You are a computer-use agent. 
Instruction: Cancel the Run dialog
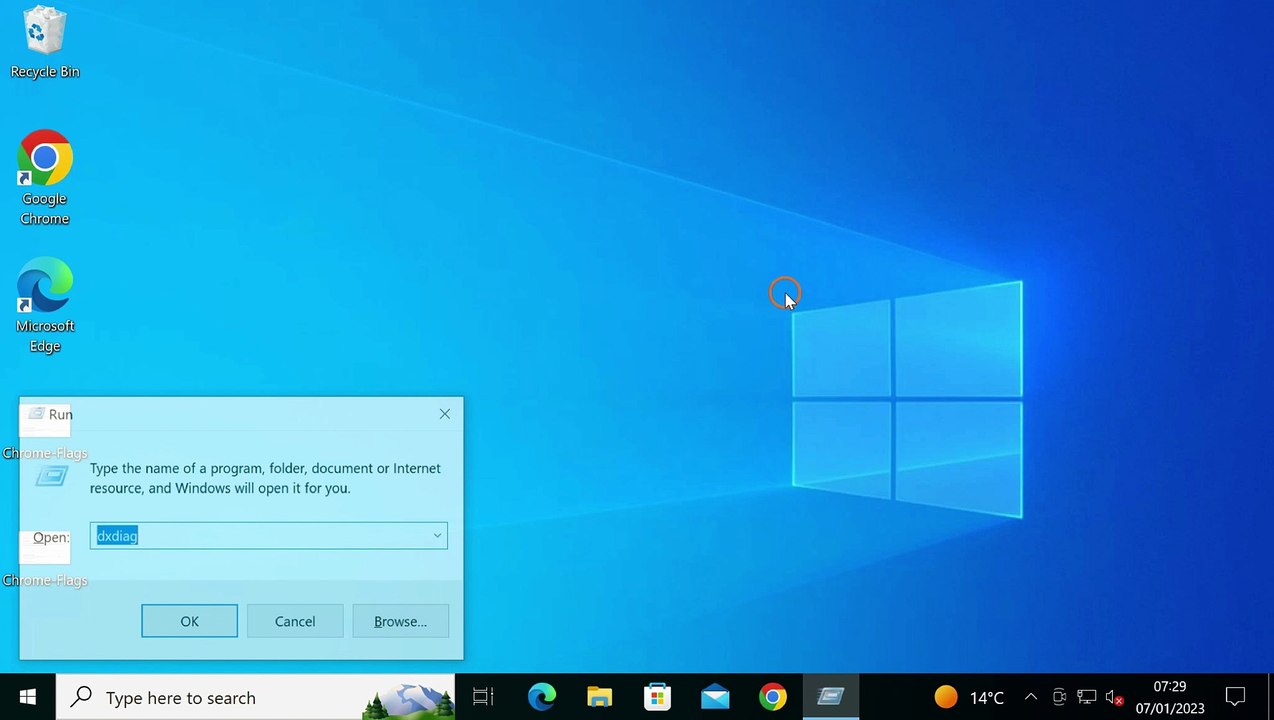pyautogui.click(x=295, y=621)
